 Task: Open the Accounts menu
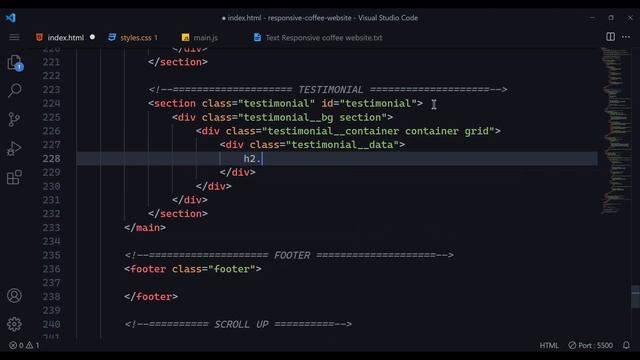point(14,296)
